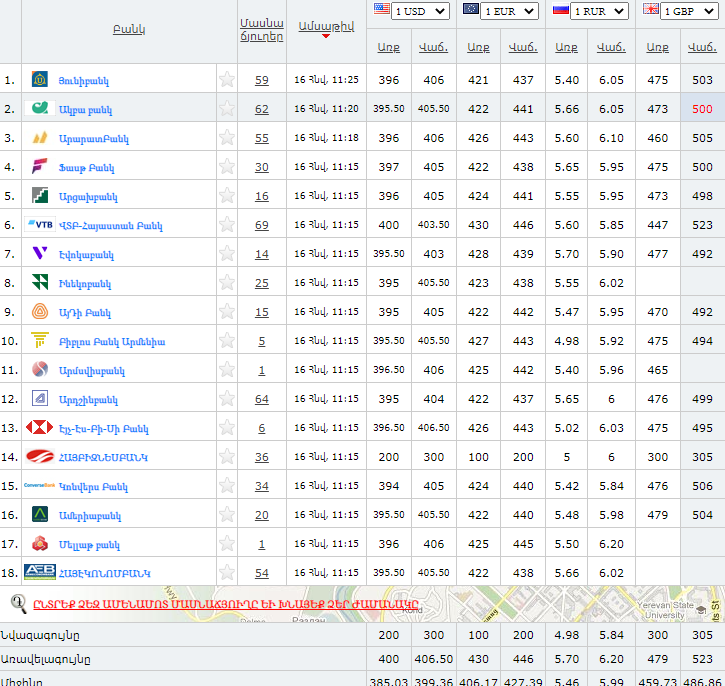This screenshot has height=686, width=725.
Task: Open the 1 EUR currency dropdown
Action: (x=510, y=11)
